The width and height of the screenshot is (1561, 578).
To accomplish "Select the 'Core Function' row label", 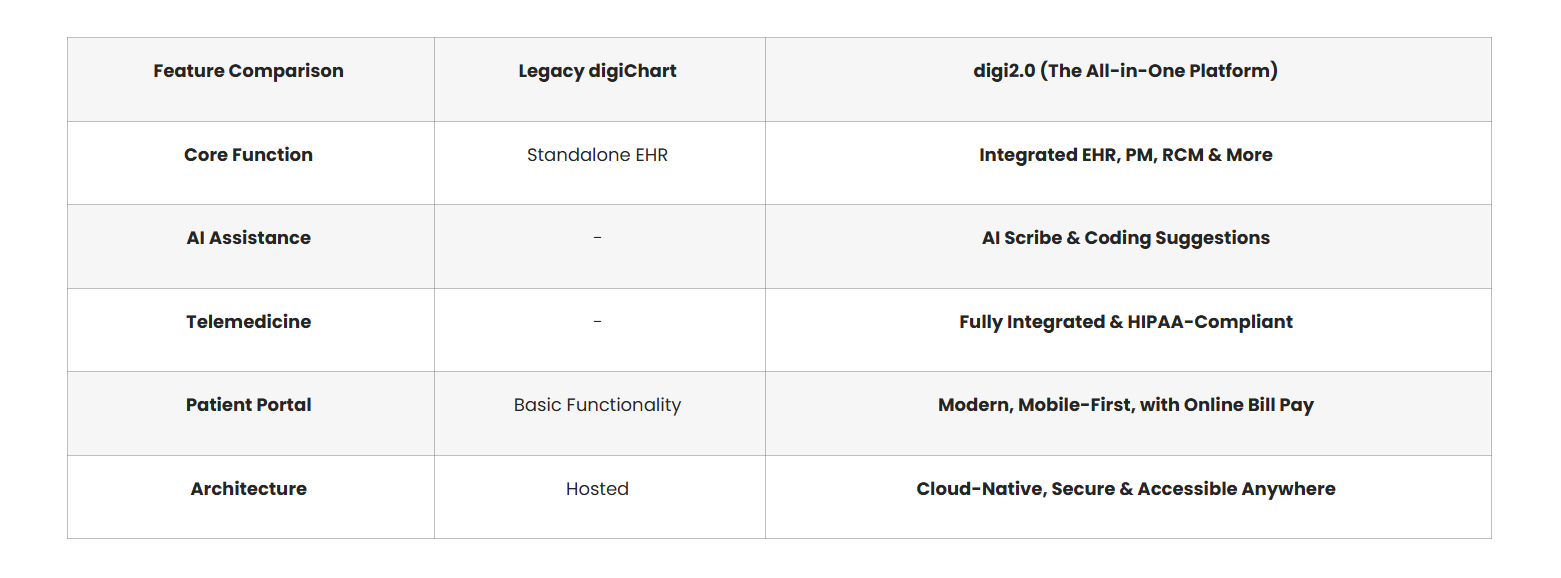I will [248, 155].
